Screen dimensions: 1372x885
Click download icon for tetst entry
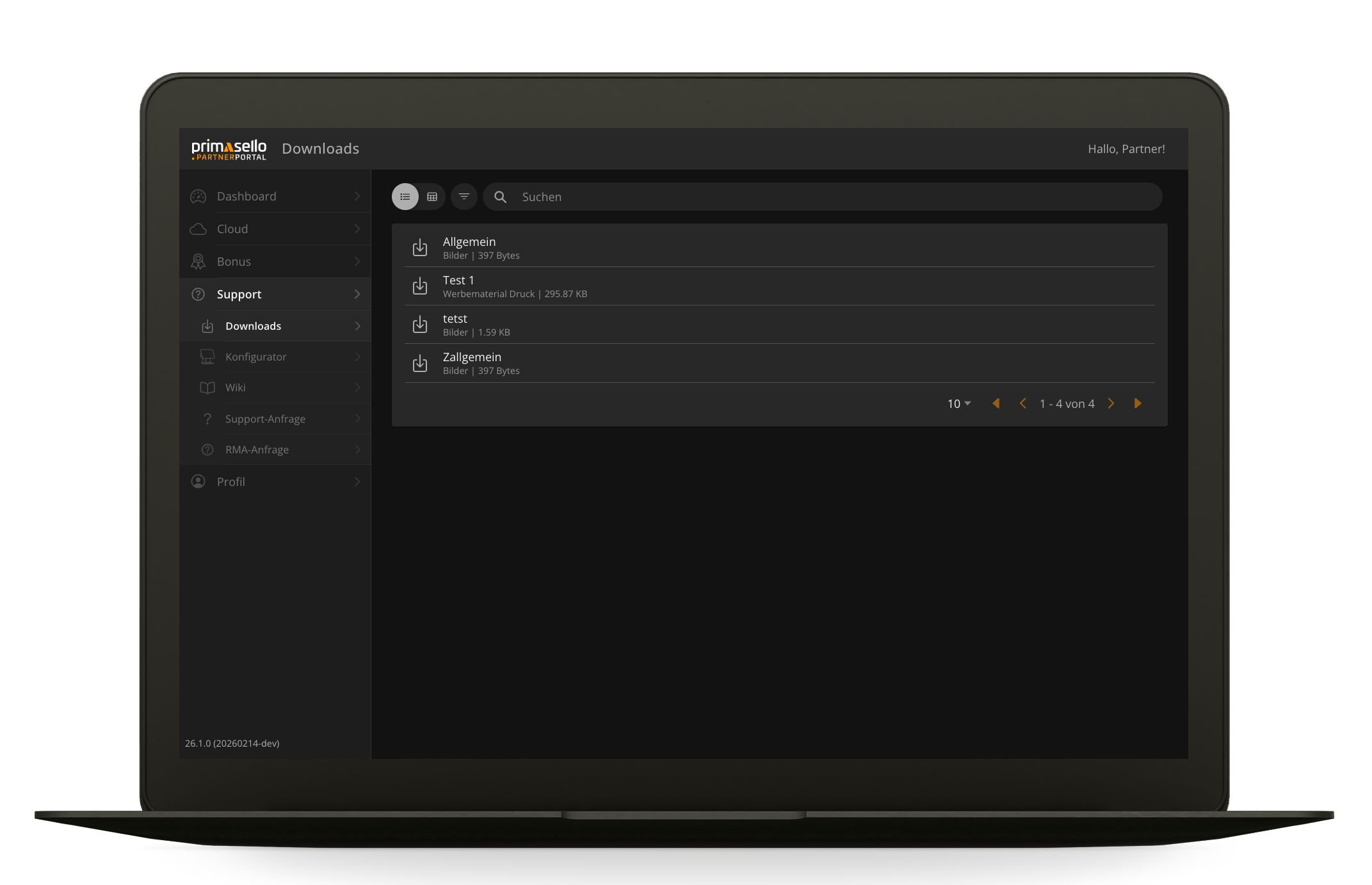click(x=419, y=325)
